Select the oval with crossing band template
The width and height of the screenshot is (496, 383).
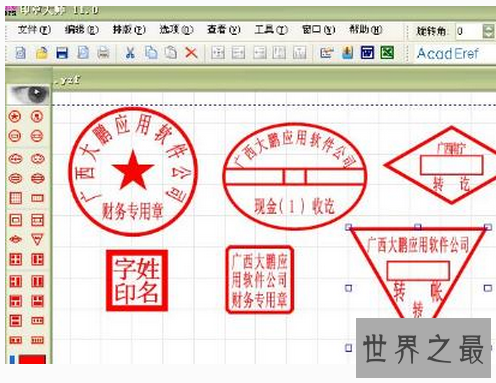click(x=37, y=179)
